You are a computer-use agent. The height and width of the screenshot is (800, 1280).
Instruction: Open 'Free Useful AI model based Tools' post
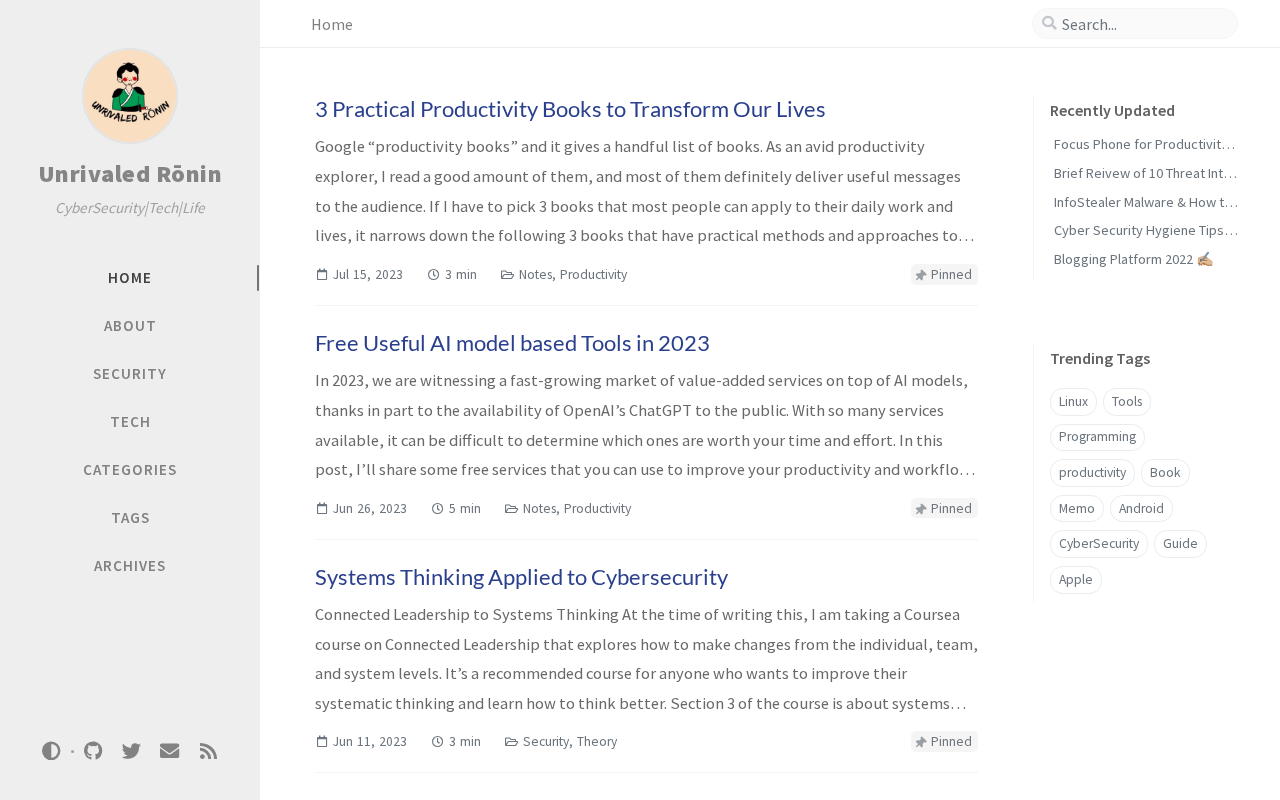click(x=512, y=343)
